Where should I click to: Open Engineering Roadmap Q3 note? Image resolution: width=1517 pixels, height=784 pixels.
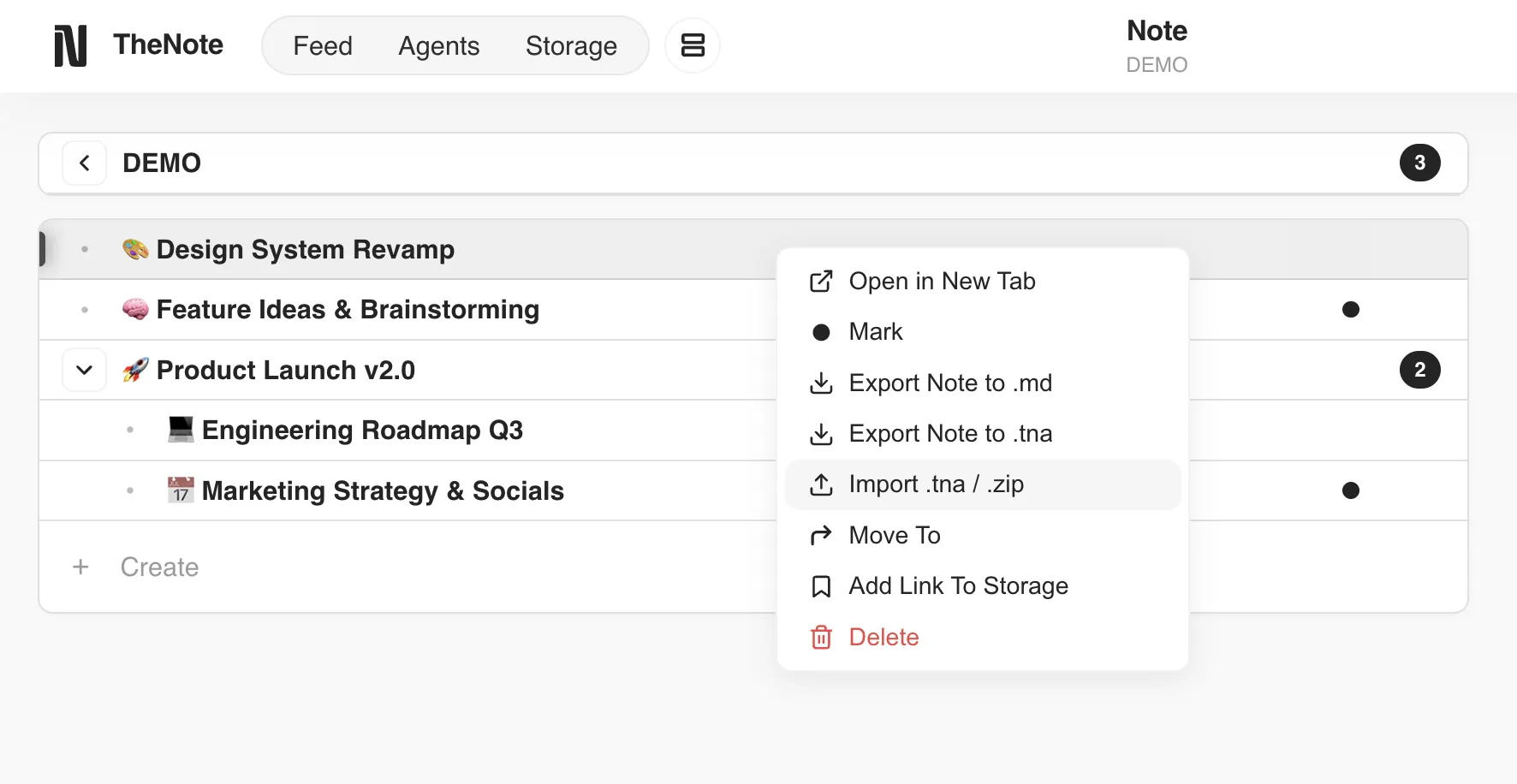tap(362, 430)
